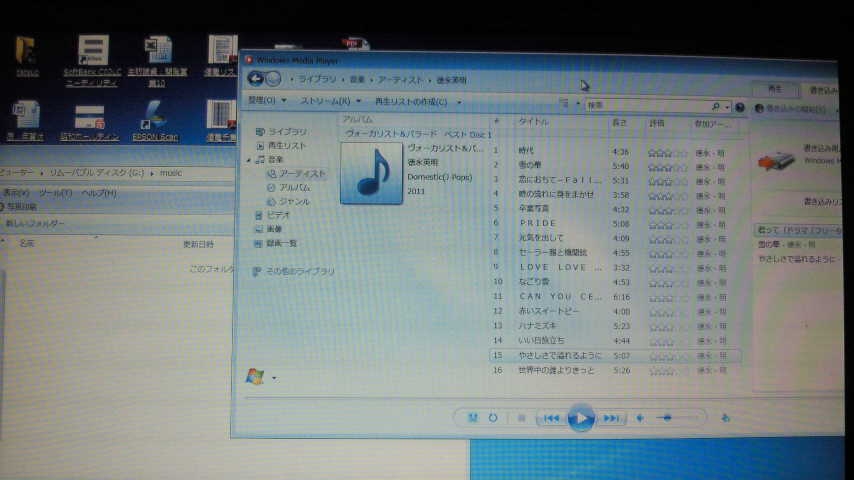Click the Forward arrow next to Back
The image size is (854, 480).
tap(273, 79)
